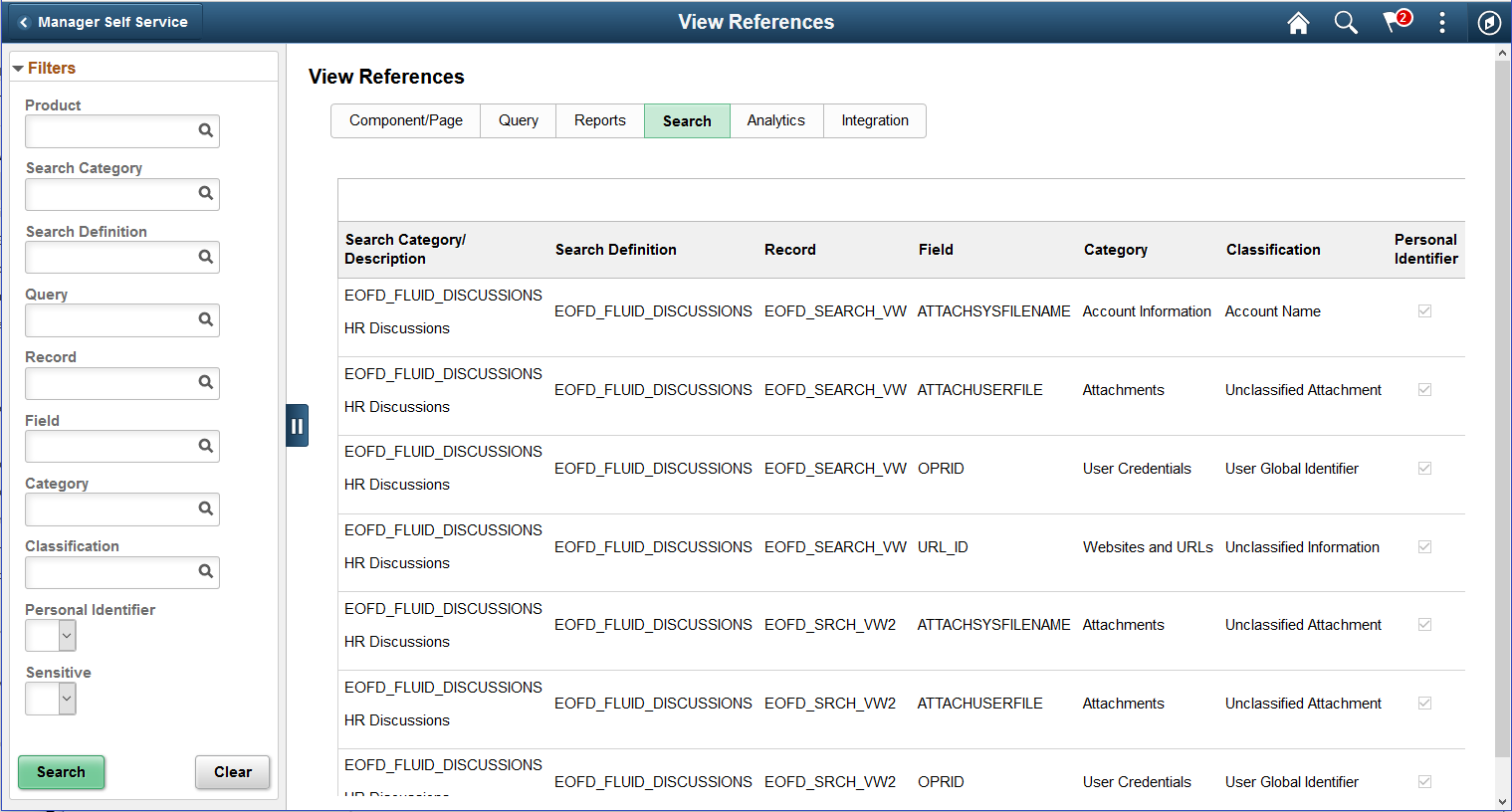The image size is (1512, 812).
Task: Open the Personal Identifier dropdown
Action: click(x=50, y=635)
